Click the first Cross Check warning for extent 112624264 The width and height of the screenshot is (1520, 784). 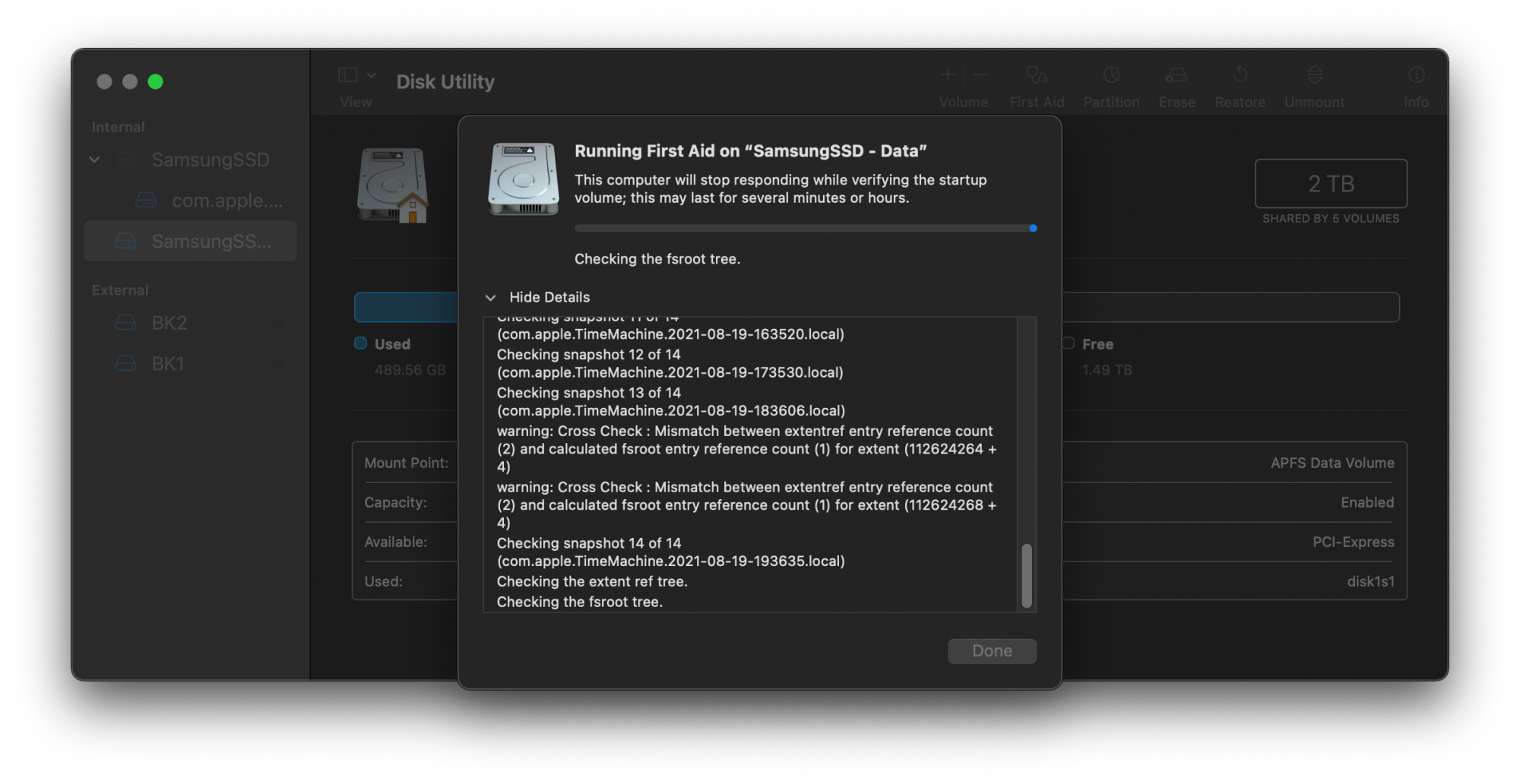(747, 449)
